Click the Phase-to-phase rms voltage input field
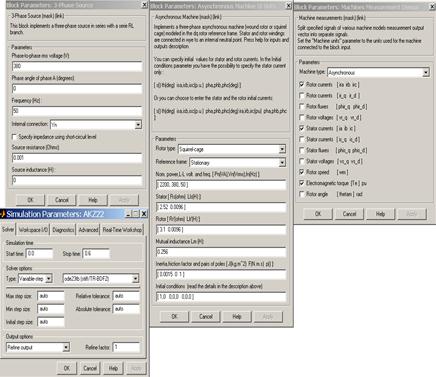The image size is (436, 377). pyautogui.click(x=77, y=66)
